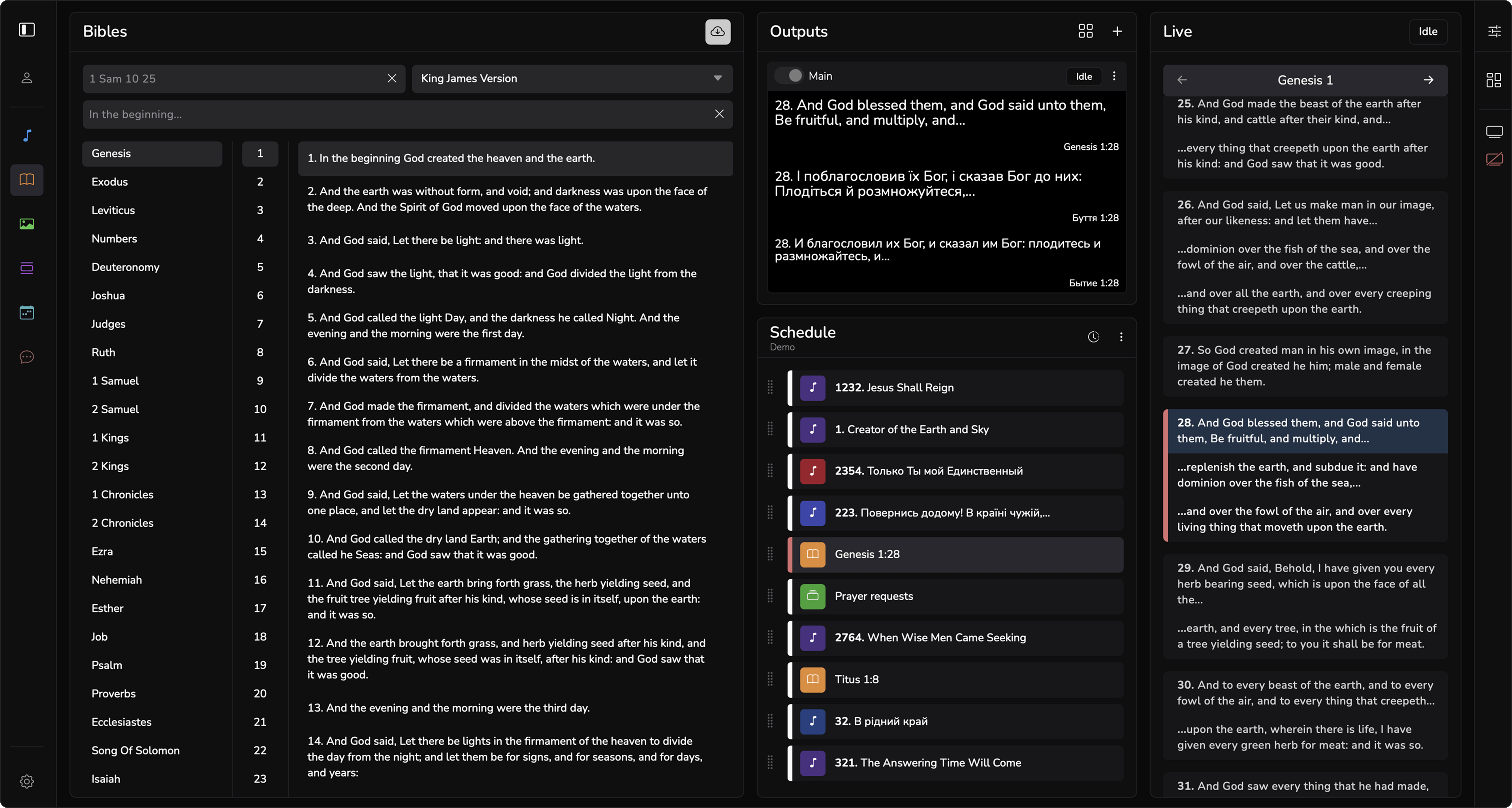Select live slide 26. Let us make man
The height and width of the screenshot is (808, 1512).
pos(1305,213)
